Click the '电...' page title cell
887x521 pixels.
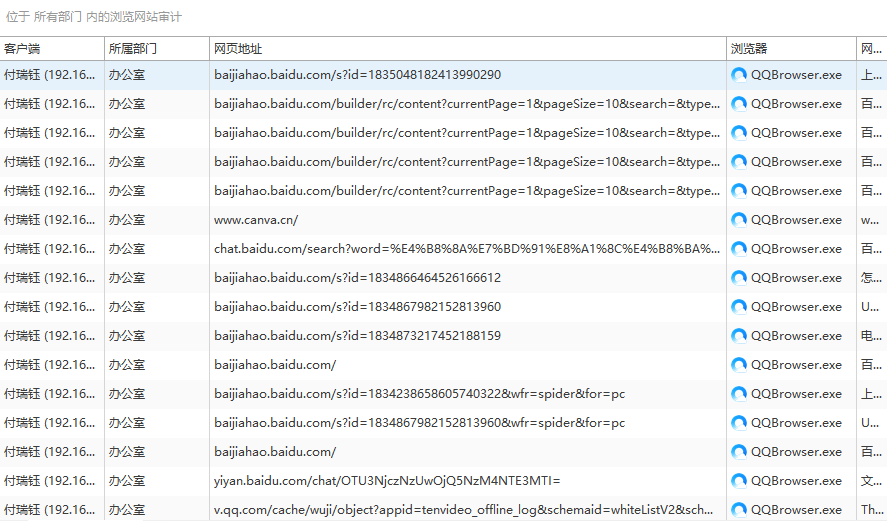coord(871,336)
